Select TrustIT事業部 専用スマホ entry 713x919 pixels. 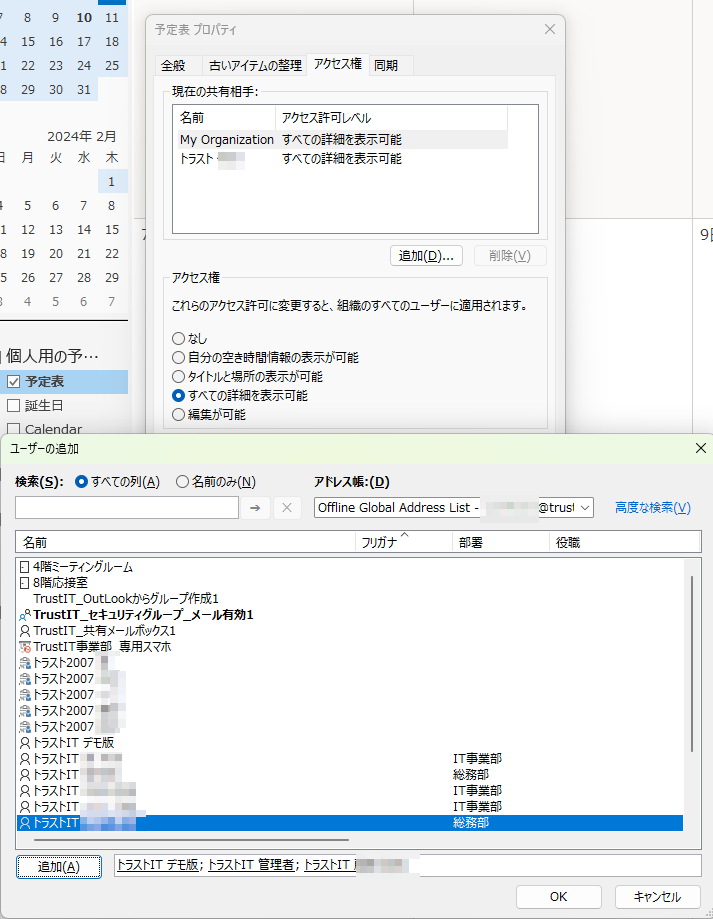pos(101,647)
